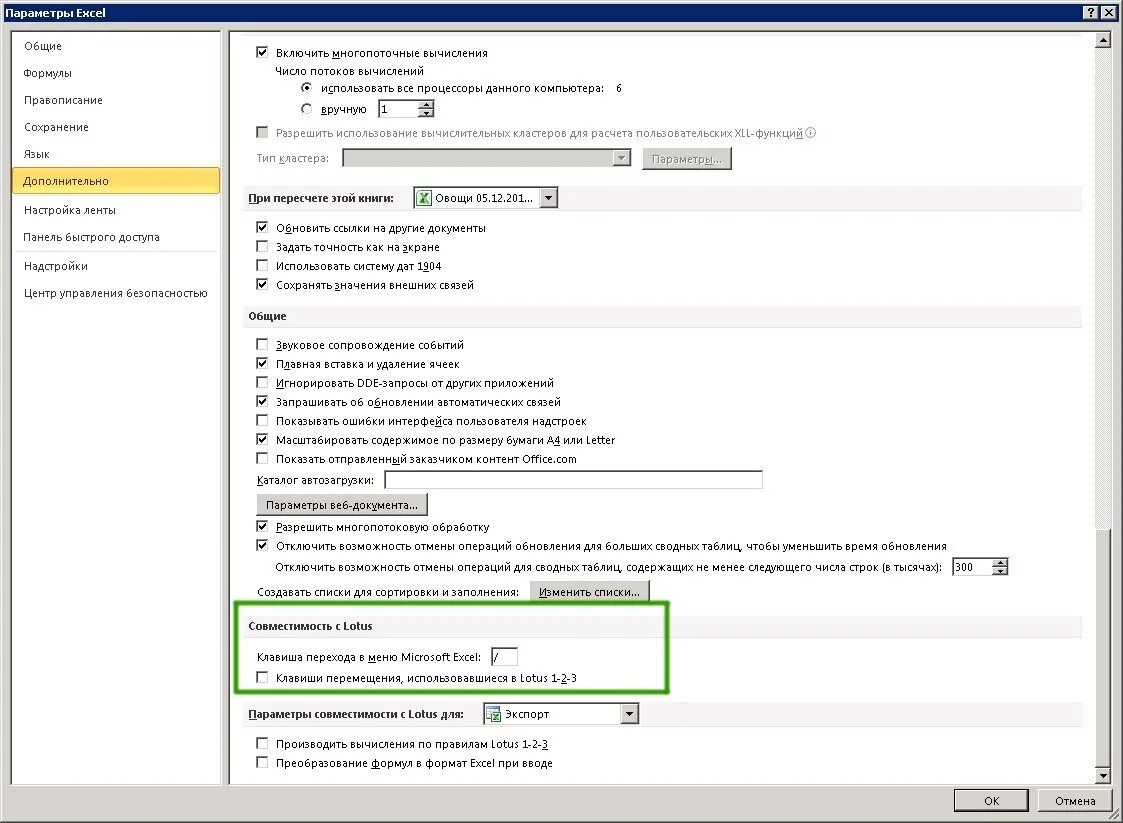Click the spinner down arrow for вручную threads

click(x=426, y=113)
